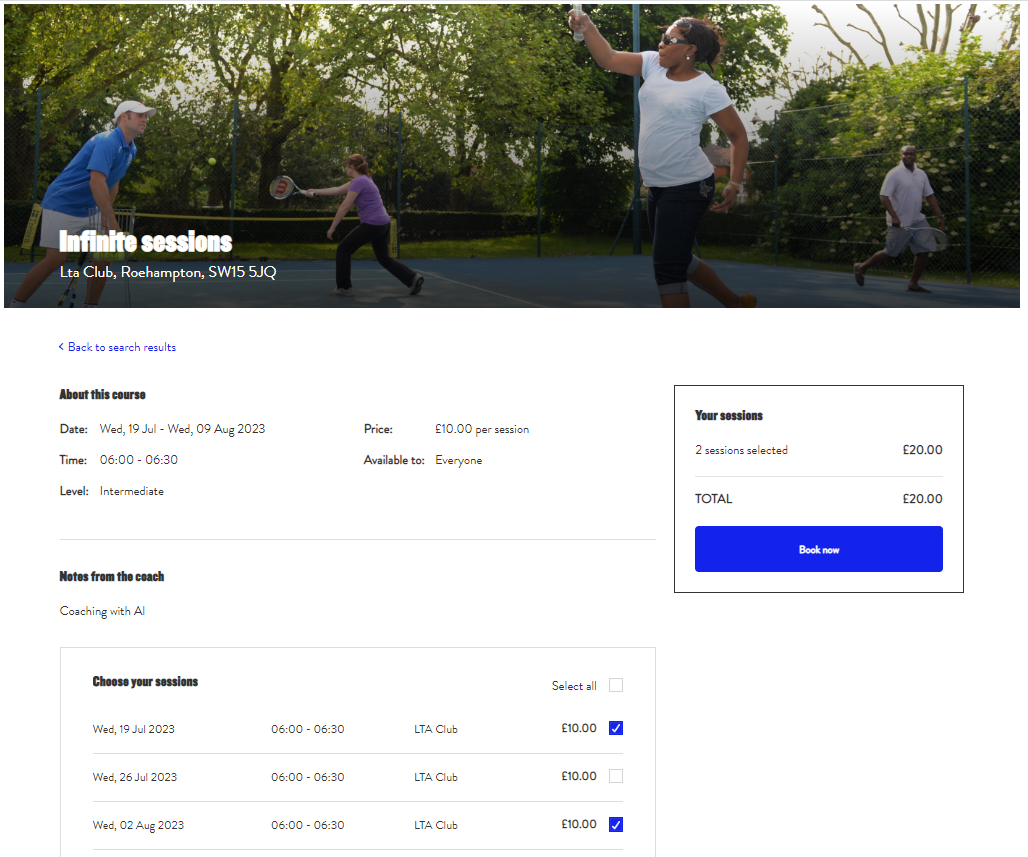This screenshot has height=857, width=1028.
Task: Click the Coaching with AI note
Action: [102, 611]
